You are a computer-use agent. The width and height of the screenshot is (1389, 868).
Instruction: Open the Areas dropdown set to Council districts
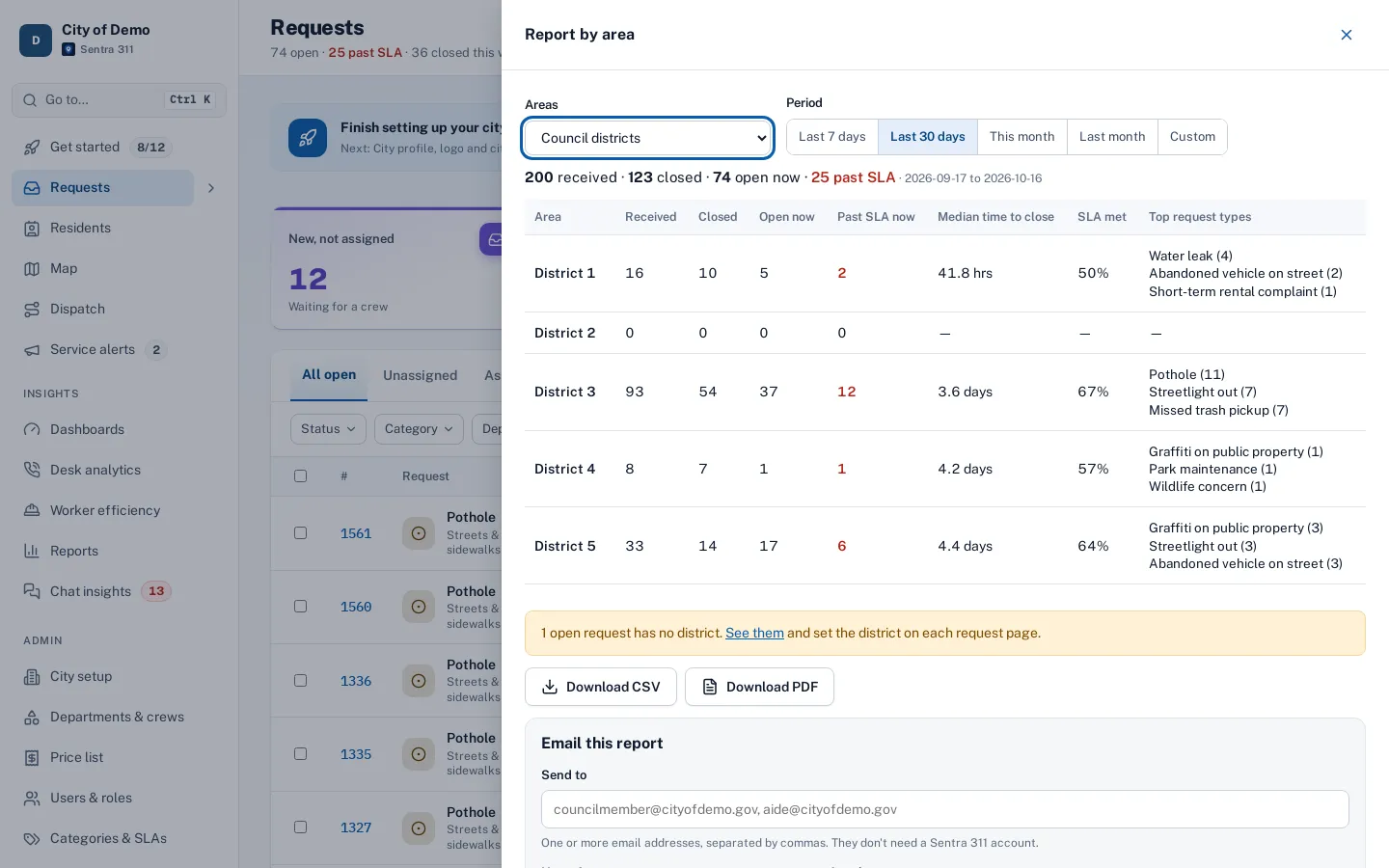(x=647, y=138)
